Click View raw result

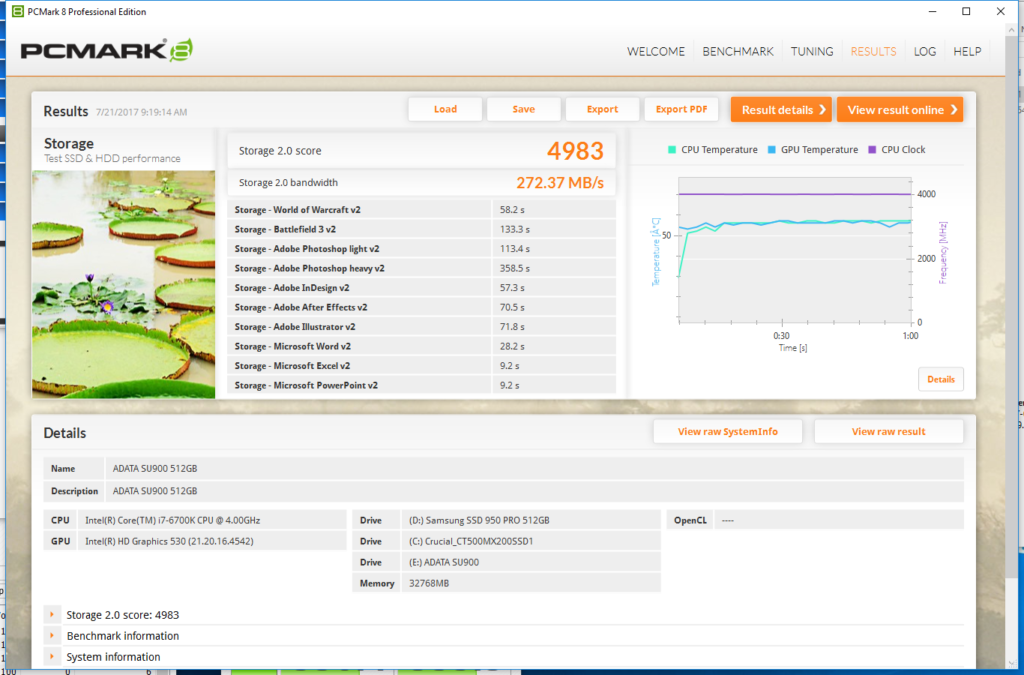point(888,431)
